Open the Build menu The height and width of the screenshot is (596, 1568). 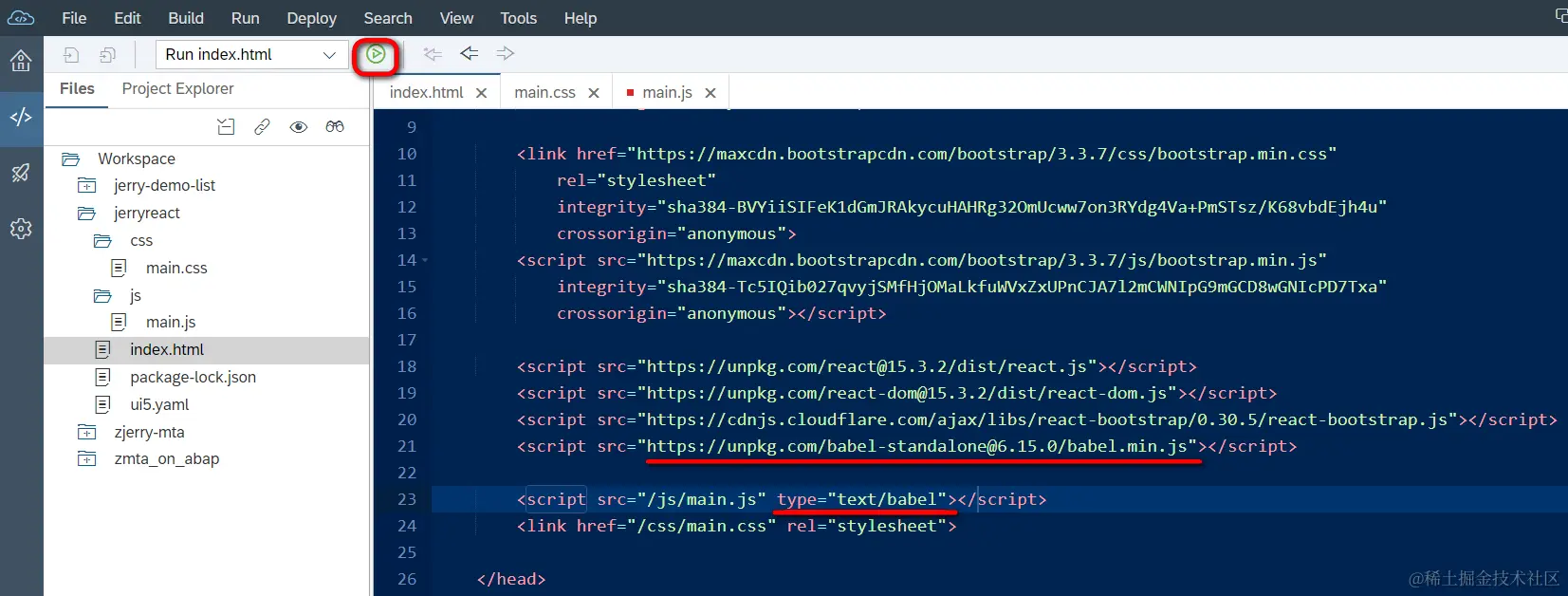[x=186, y=18]
